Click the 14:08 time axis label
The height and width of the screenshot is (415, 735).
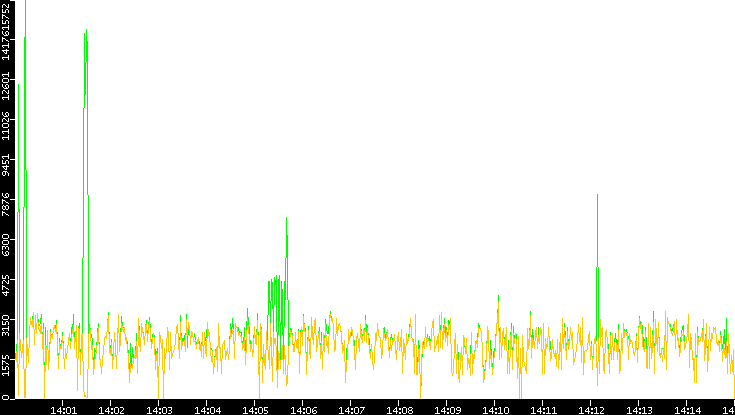click(399, 411)
